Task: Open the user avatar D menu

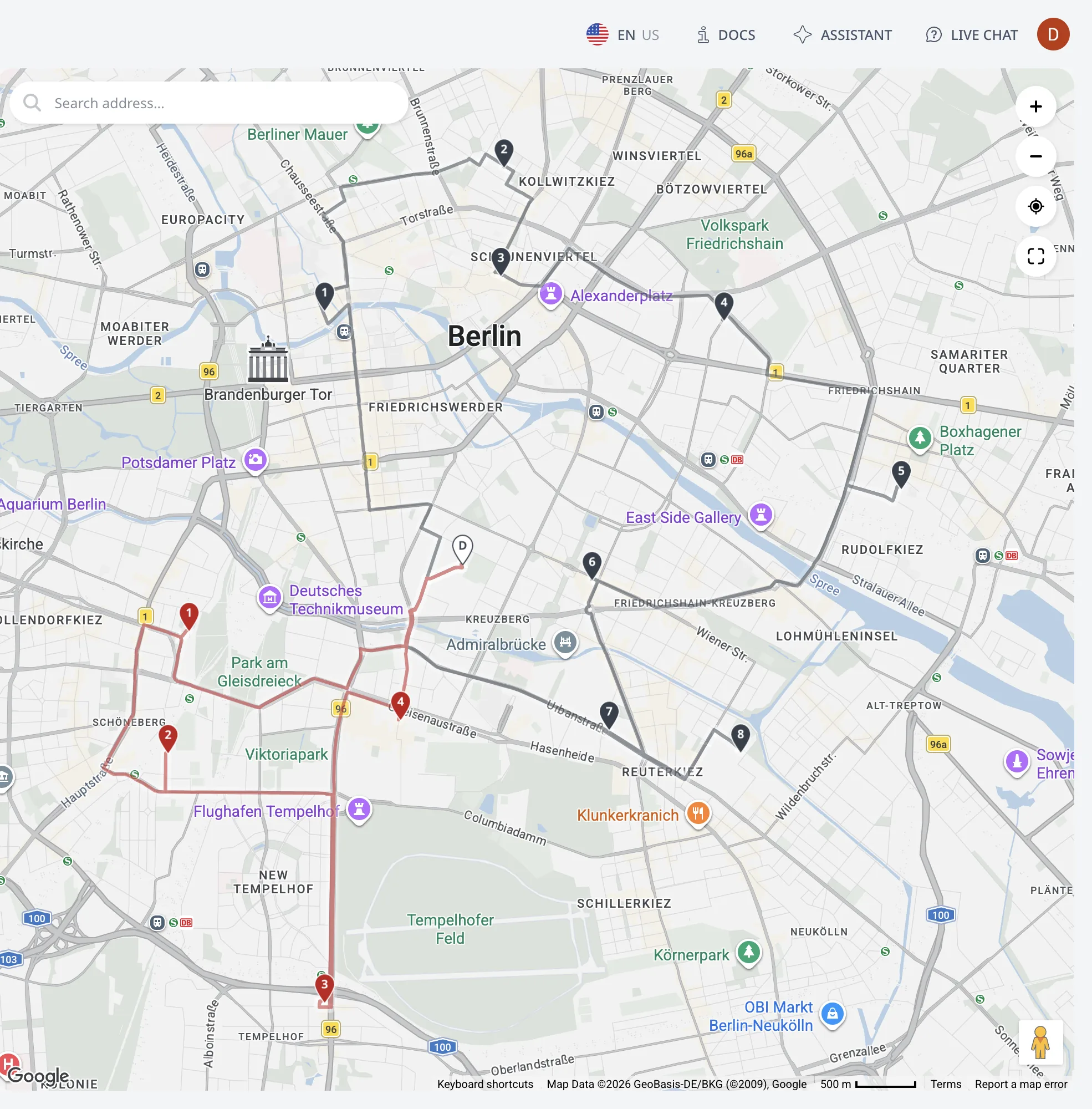Action: pos(1053,34)
